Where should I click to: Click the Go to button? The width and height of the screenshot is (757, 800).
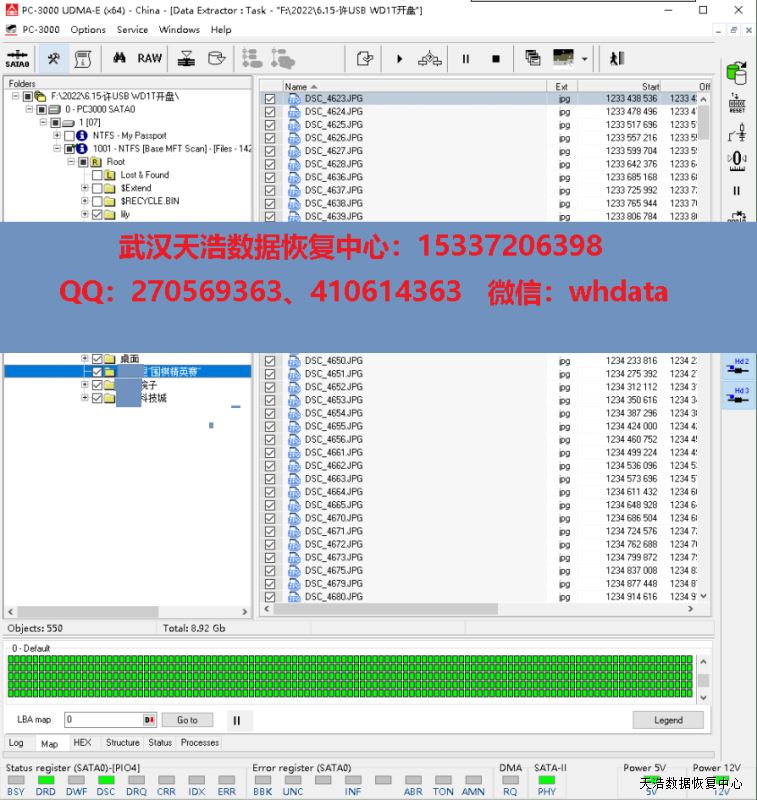click(187, 720)
